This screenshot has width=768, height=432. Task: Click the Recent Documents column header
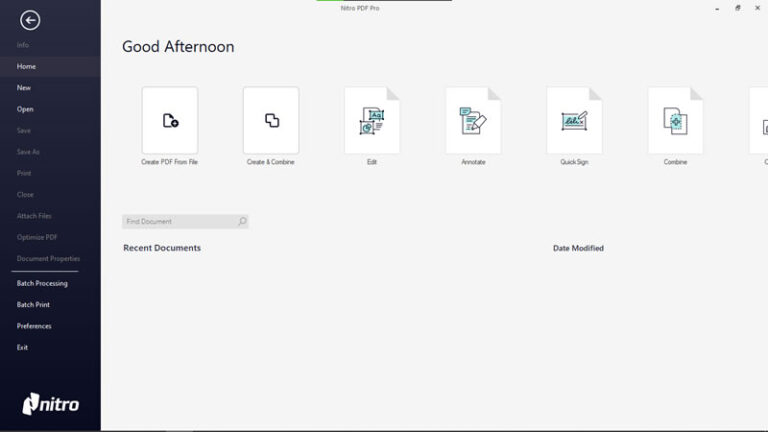(162, 248)
